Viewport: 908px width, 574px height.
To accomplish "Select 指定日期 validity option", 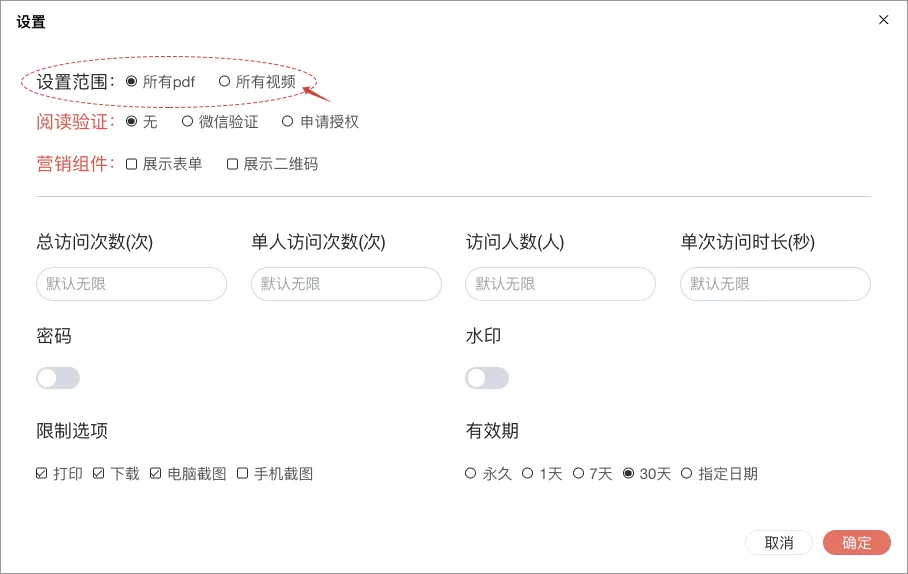I will tap(686, 474).
